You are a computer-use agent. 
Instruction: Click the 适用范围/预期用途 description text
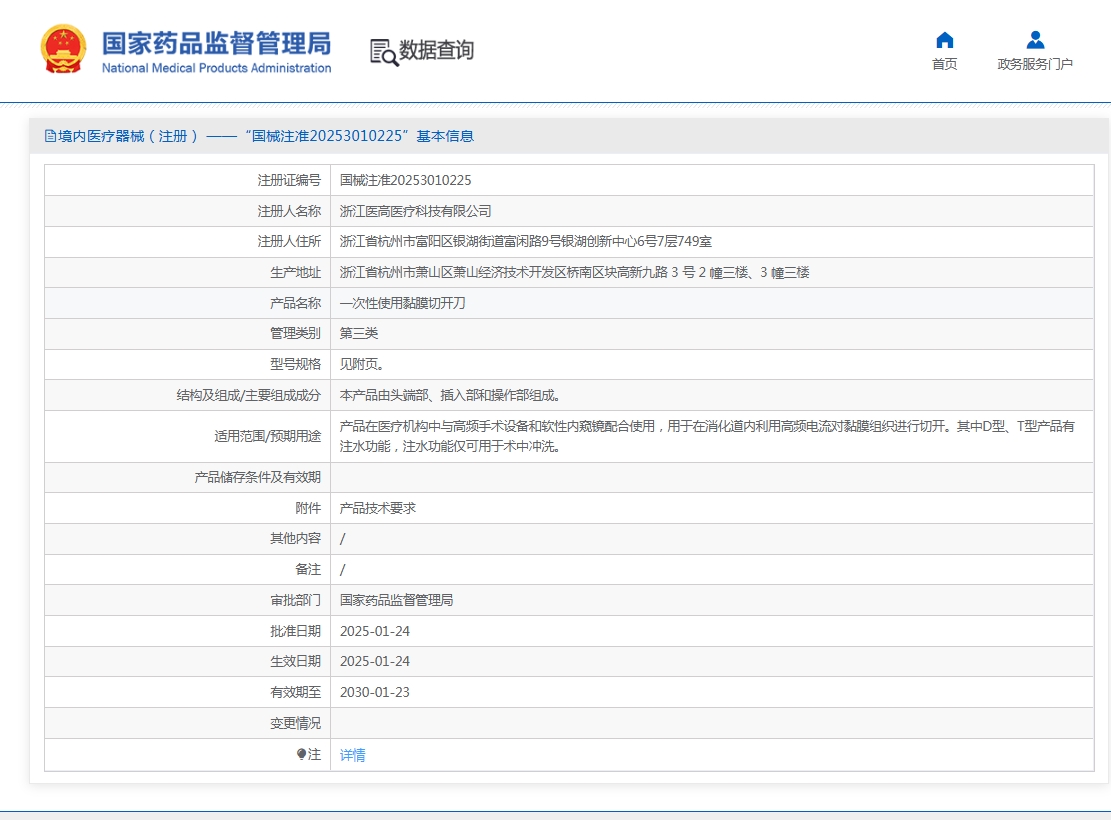point(707,436)
